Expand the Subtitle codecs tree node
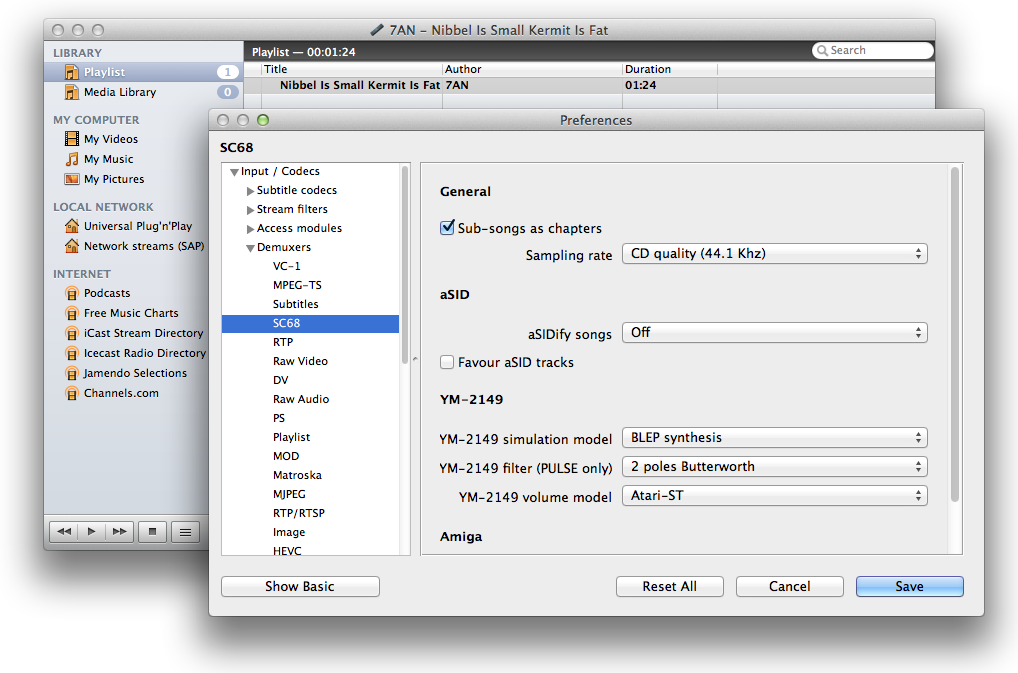Image resolution: width=1018 pixels, height=673 pixels. click(x=251, y=190)
